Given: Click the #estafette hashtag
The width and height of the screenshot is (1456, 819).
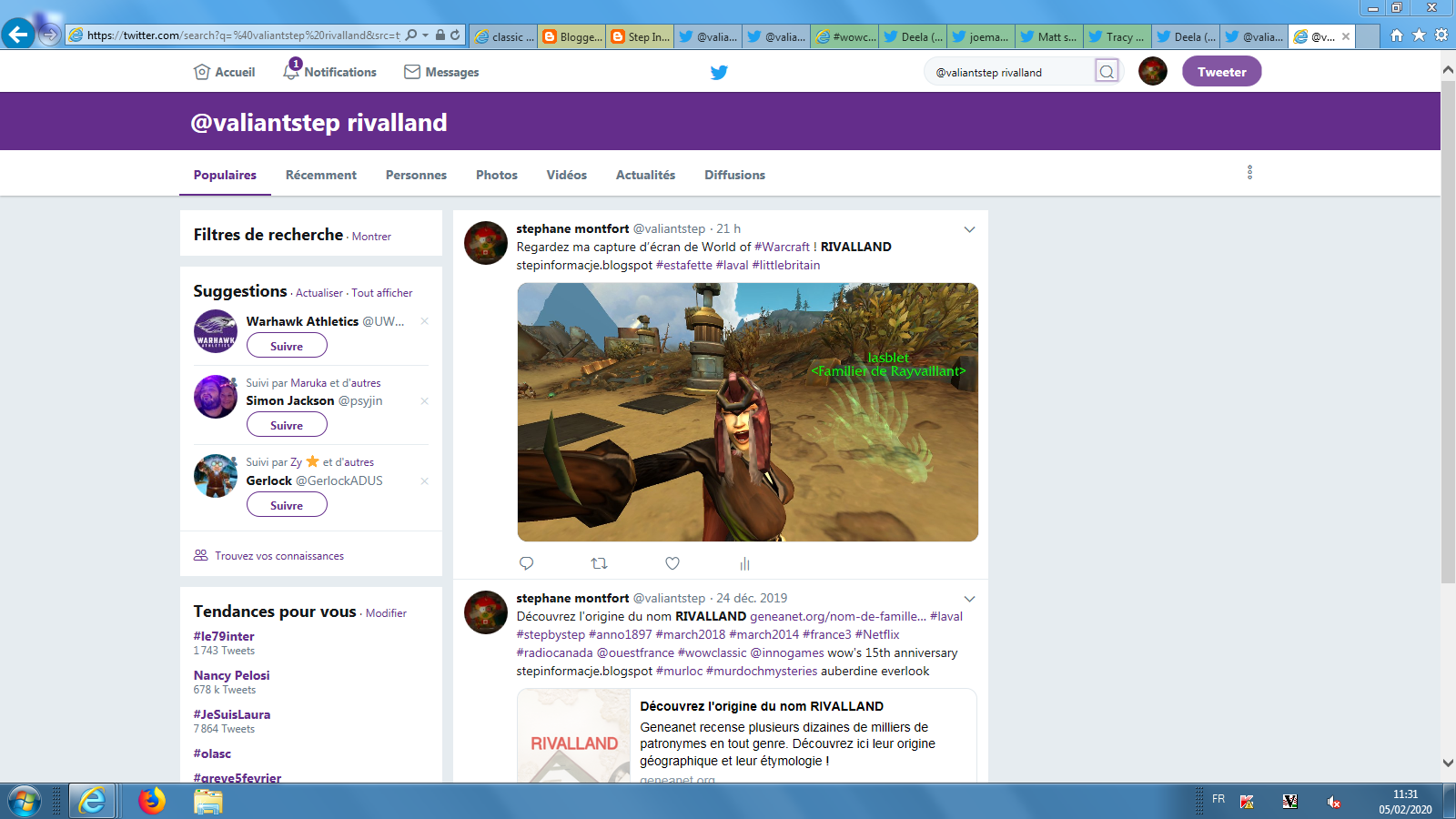Looking at the screenshot, I should [x=684, y=265].
